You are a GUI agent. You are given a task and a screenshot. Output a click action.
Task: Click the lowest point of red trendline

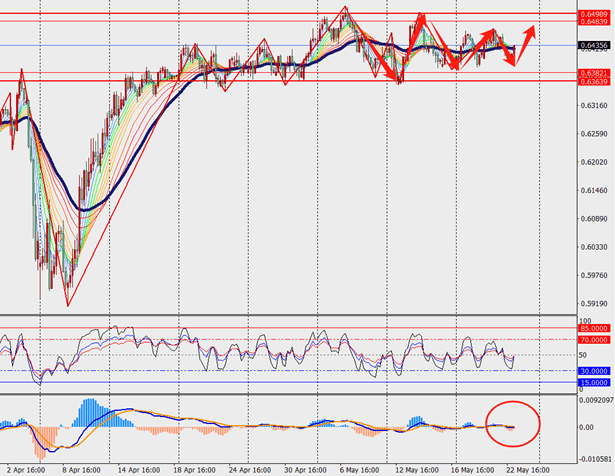[68, 306]
